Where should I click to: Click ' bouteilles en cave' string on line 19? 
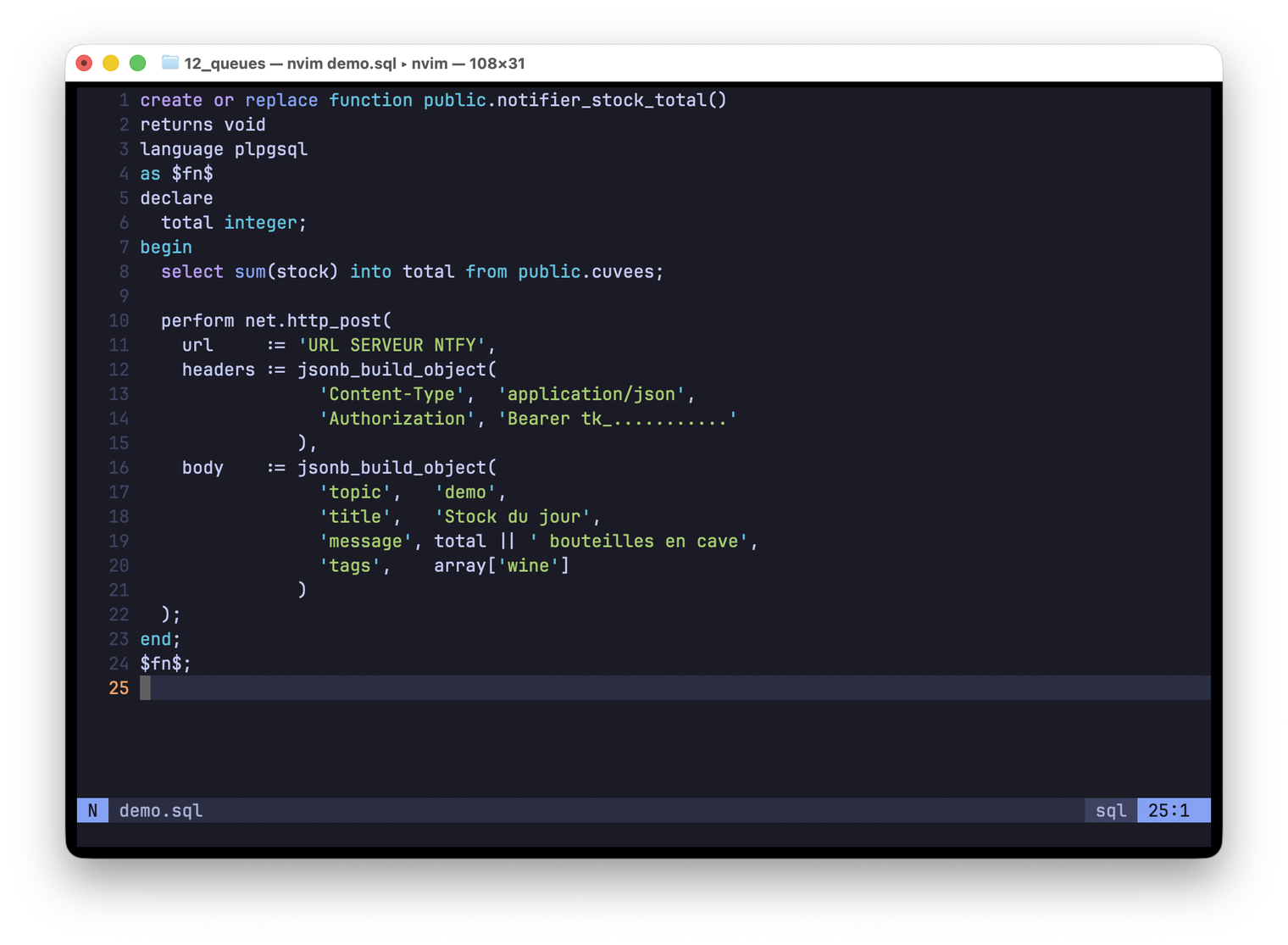(639, 542)
